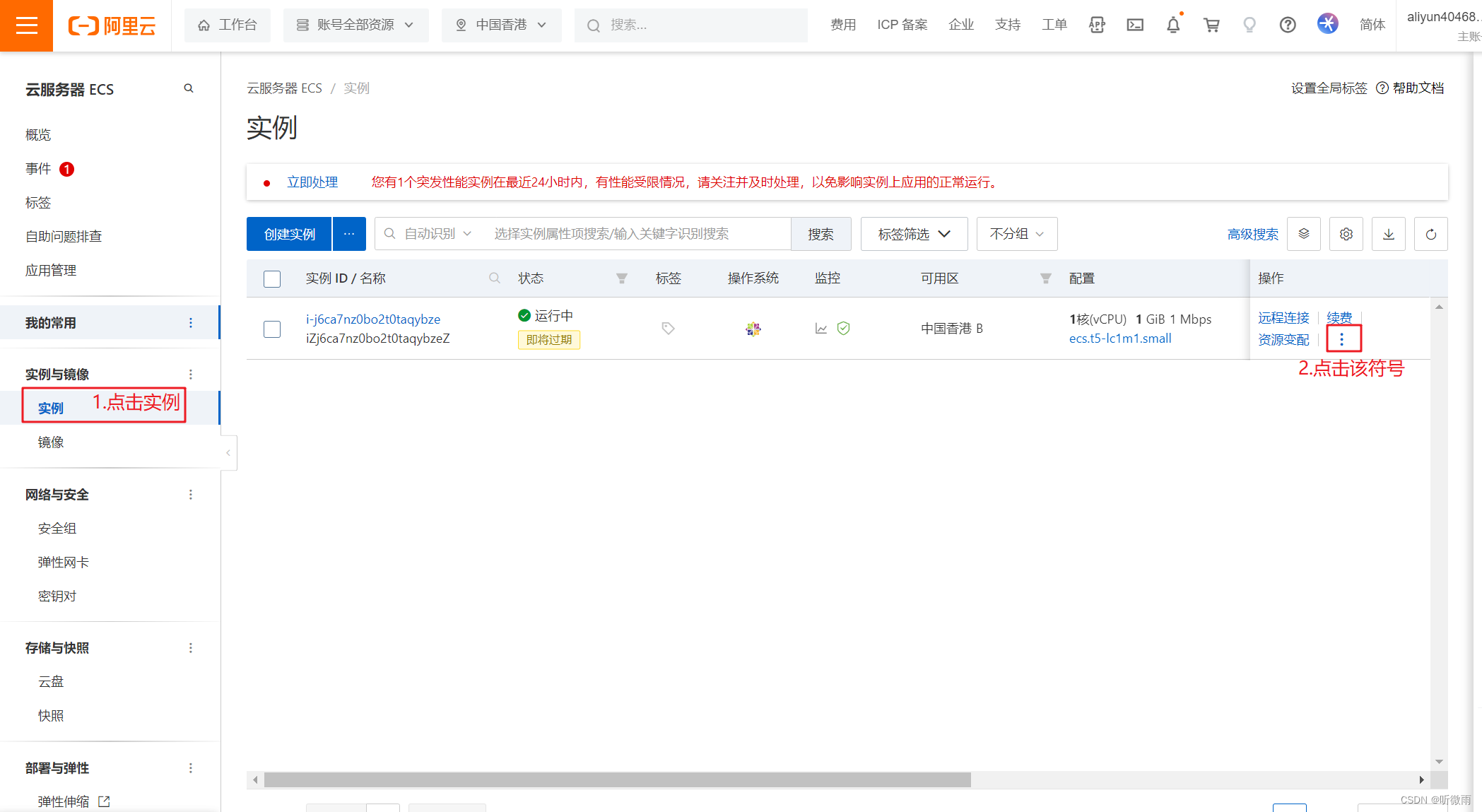
Task: Tick checkbox for instance i-j6ca7nz0bo2t0taqybze
Action: 272,329
